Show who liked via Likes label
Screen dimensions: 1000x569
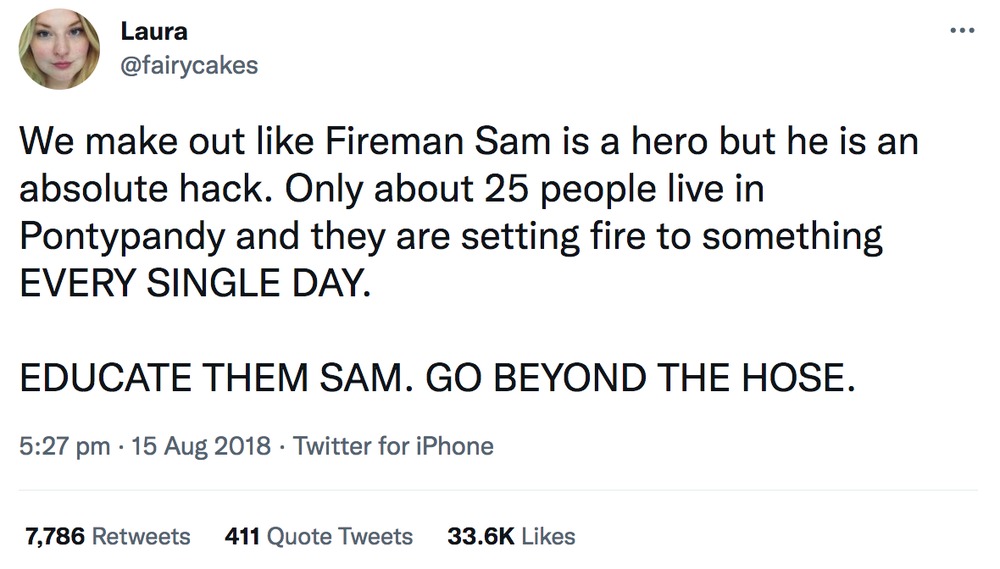[x=548, y=536]
